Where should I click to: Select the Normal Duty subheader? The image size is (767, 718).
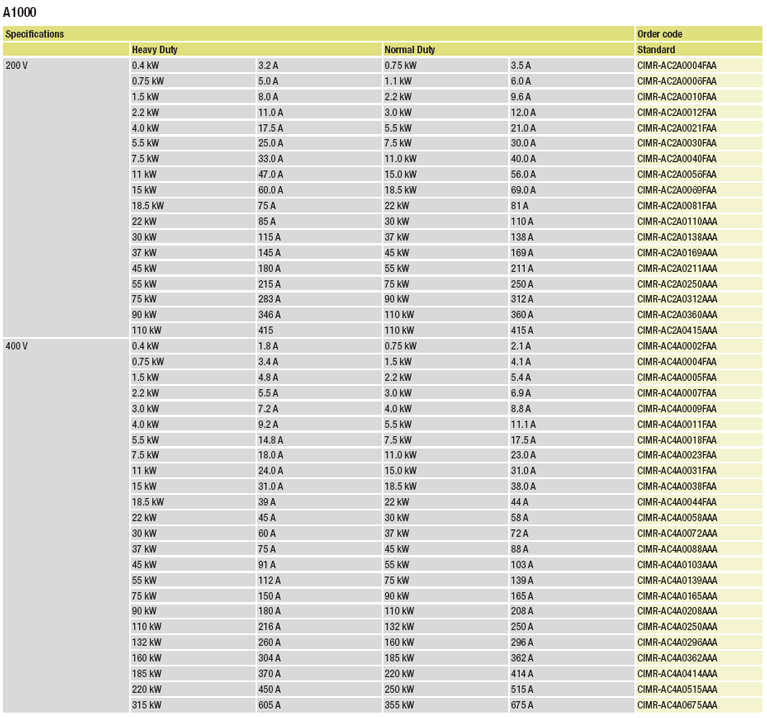pyautogui.click(x=410, y=49)
